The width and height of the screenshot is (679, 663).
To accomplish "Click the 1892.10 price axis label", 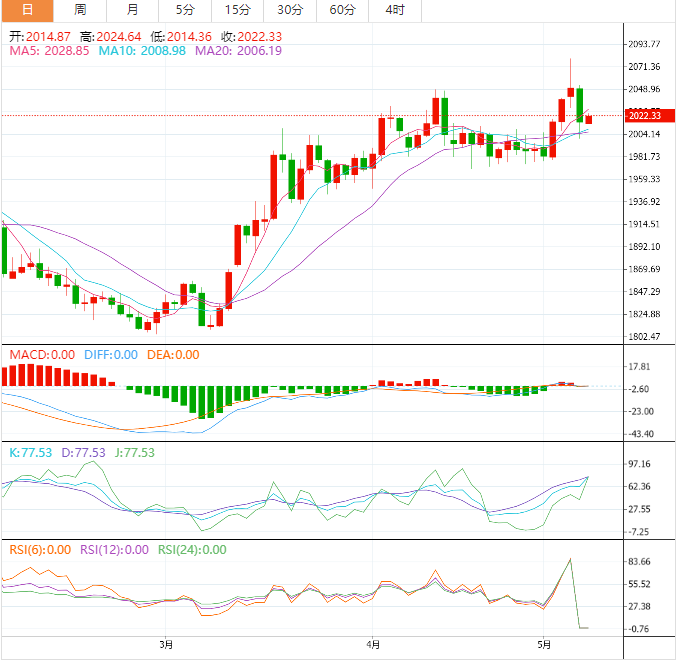I will pyautogui.click(x=644, y=247).
